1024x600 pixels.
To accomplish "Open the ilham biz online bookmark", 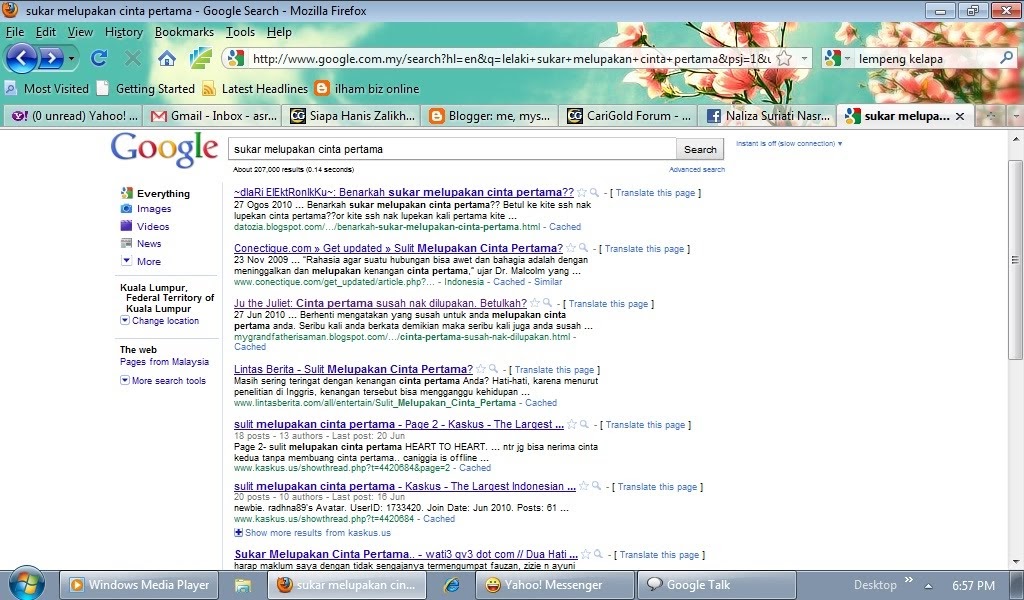I will pyautogui.click(x=366, y=89).
